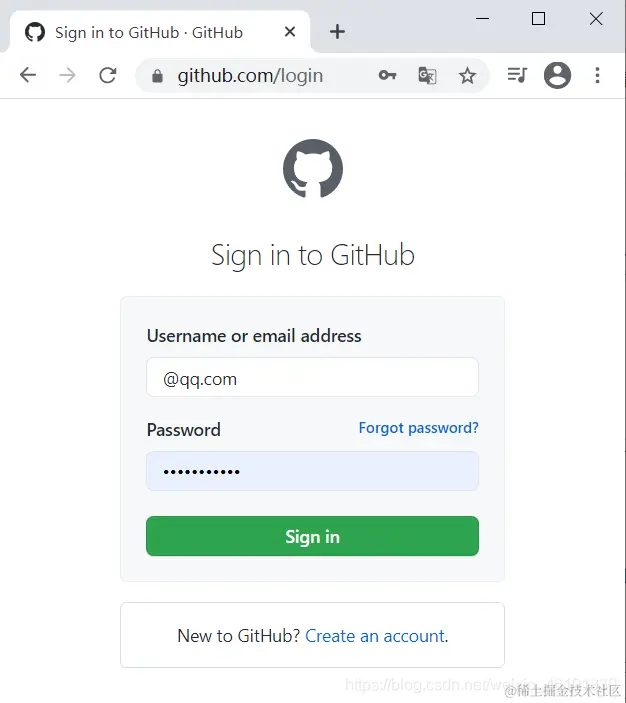The height and width of the screenshot is (703, 626).
Task: Click the Username or email address field
Action: tap(313, 377)
